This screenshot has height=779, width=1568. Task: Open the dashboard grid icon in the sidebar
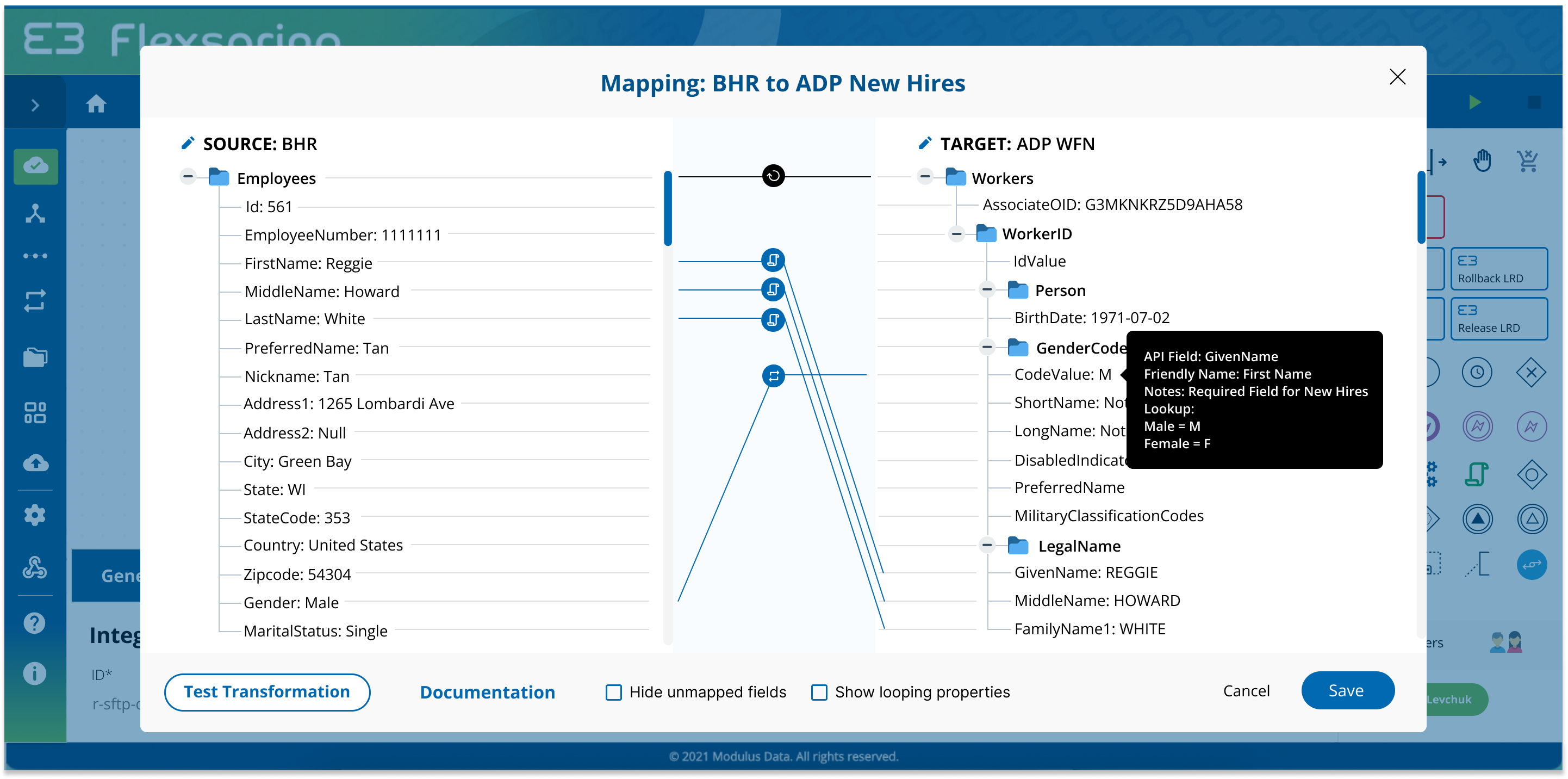[35, 412]
